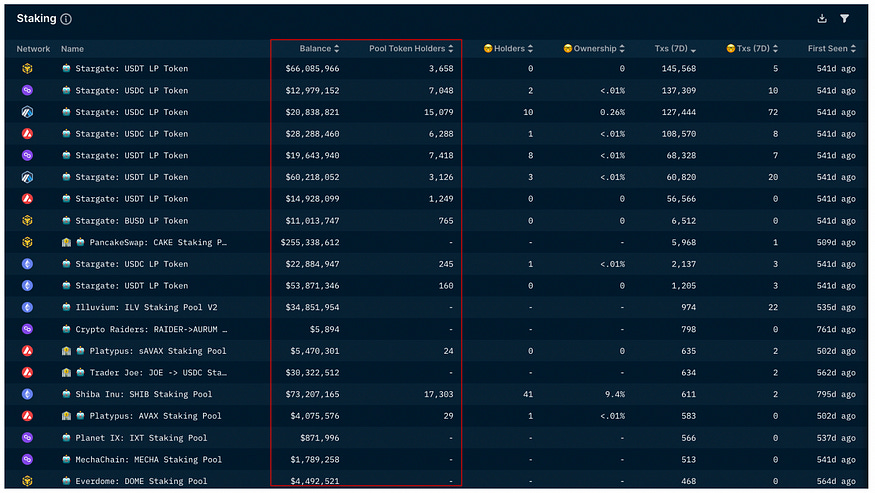Click Ethereum network icon for $22,884,947 row

click(27, 264)
